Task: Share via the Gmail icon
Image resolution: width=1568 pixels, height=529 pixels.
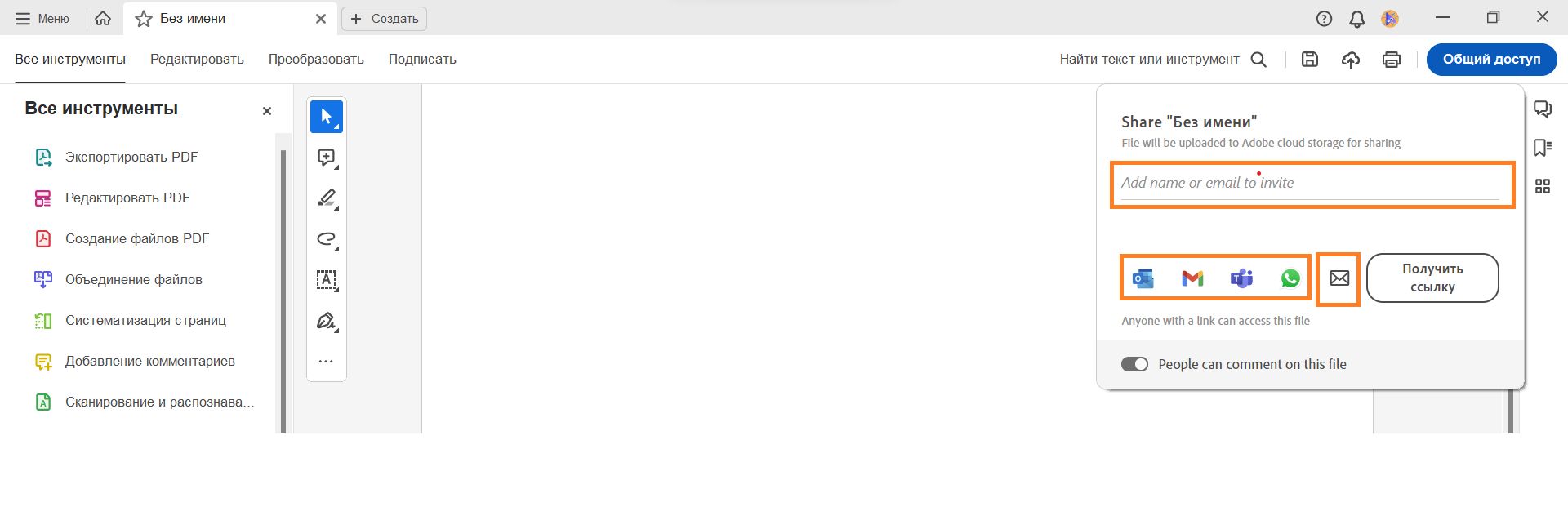Action: click(x=1192, y=278)
